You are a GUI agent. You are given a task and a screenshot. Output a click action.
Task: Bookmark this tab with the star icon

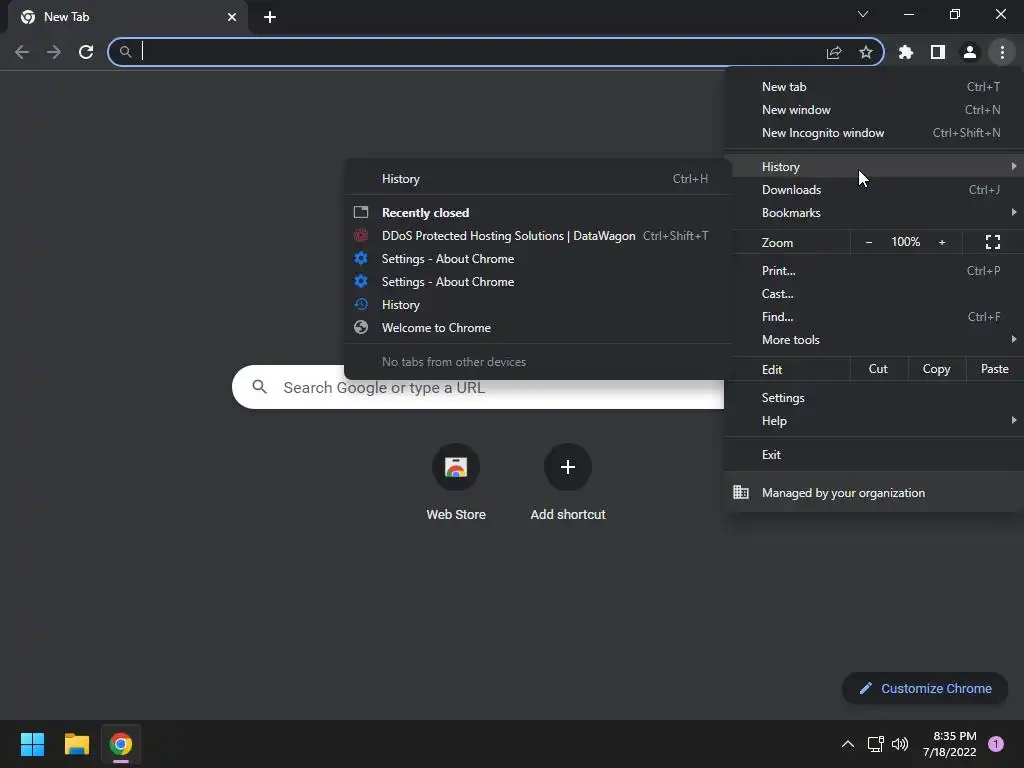tap(866, 52)
